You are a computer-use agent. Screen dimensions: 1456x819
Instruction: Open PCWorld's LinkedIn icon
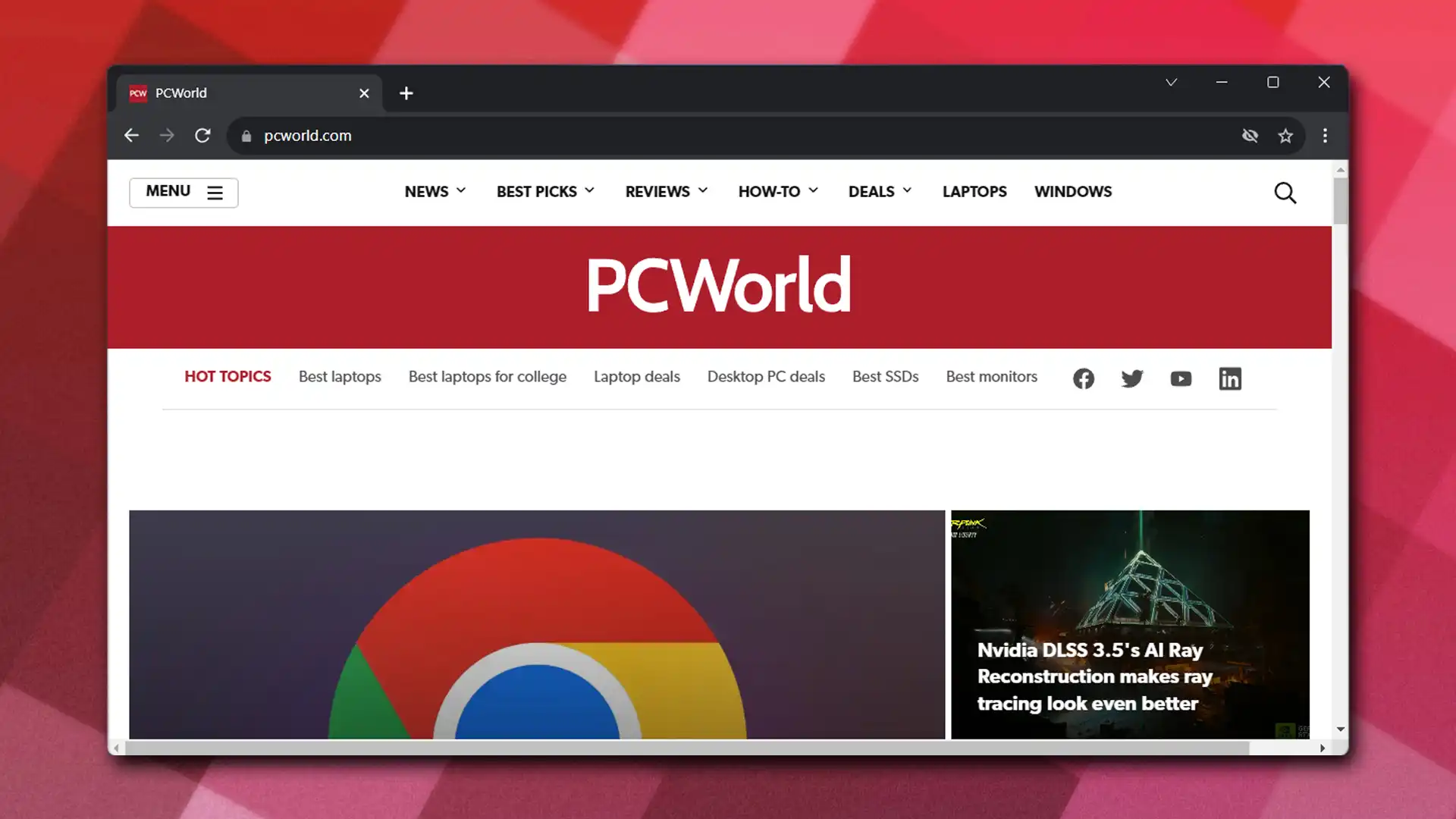pos(1229,378)
